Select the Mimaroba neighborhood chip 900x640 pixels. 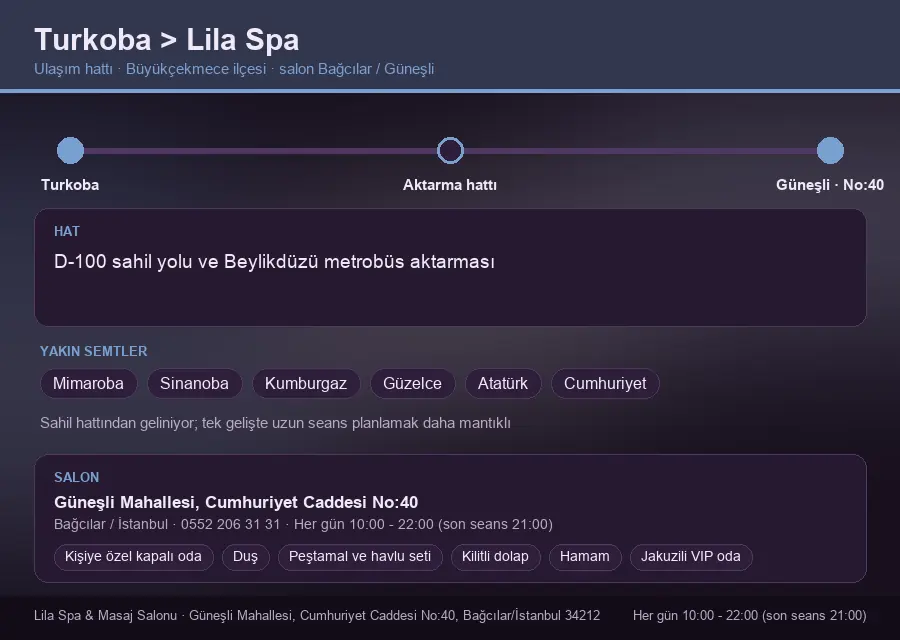coord(88,383)
